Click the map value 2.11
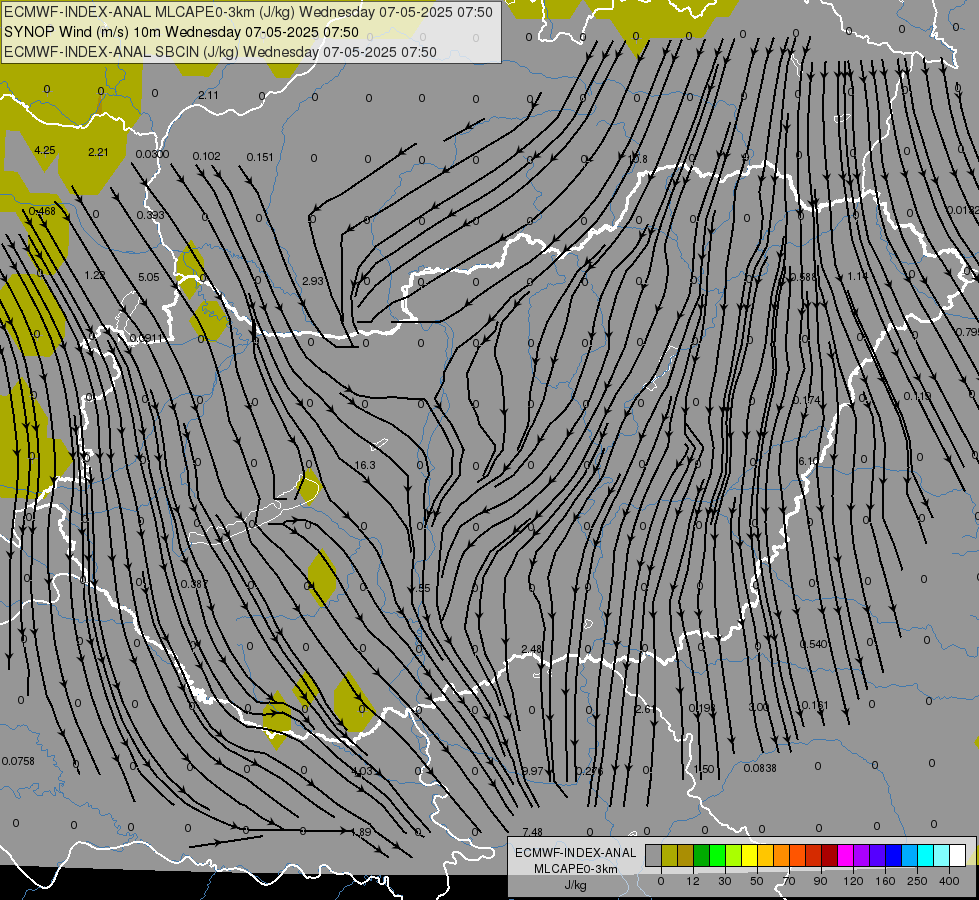The width and height of the screenshot is (979, 900). (208, 95)
